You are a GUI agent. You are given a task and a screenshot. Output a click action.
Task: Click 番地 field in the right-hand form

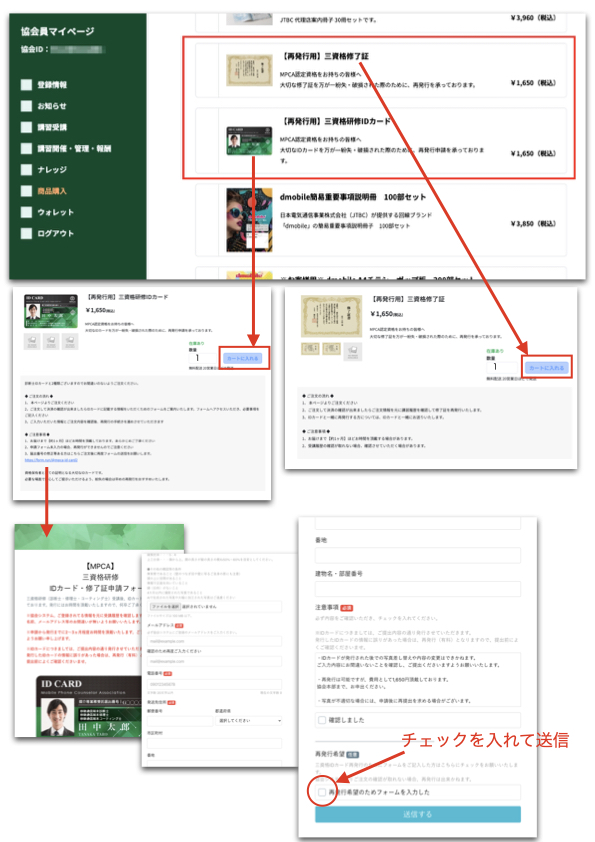click(418, 555)
